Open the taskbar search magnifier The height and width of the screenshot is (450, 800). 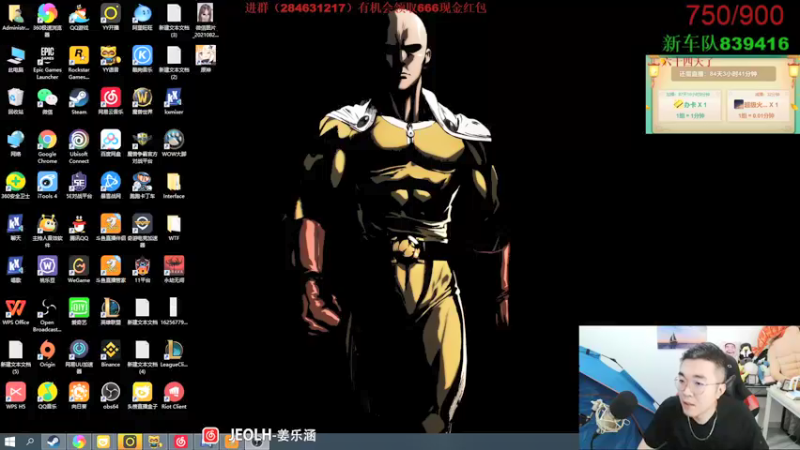30,442
